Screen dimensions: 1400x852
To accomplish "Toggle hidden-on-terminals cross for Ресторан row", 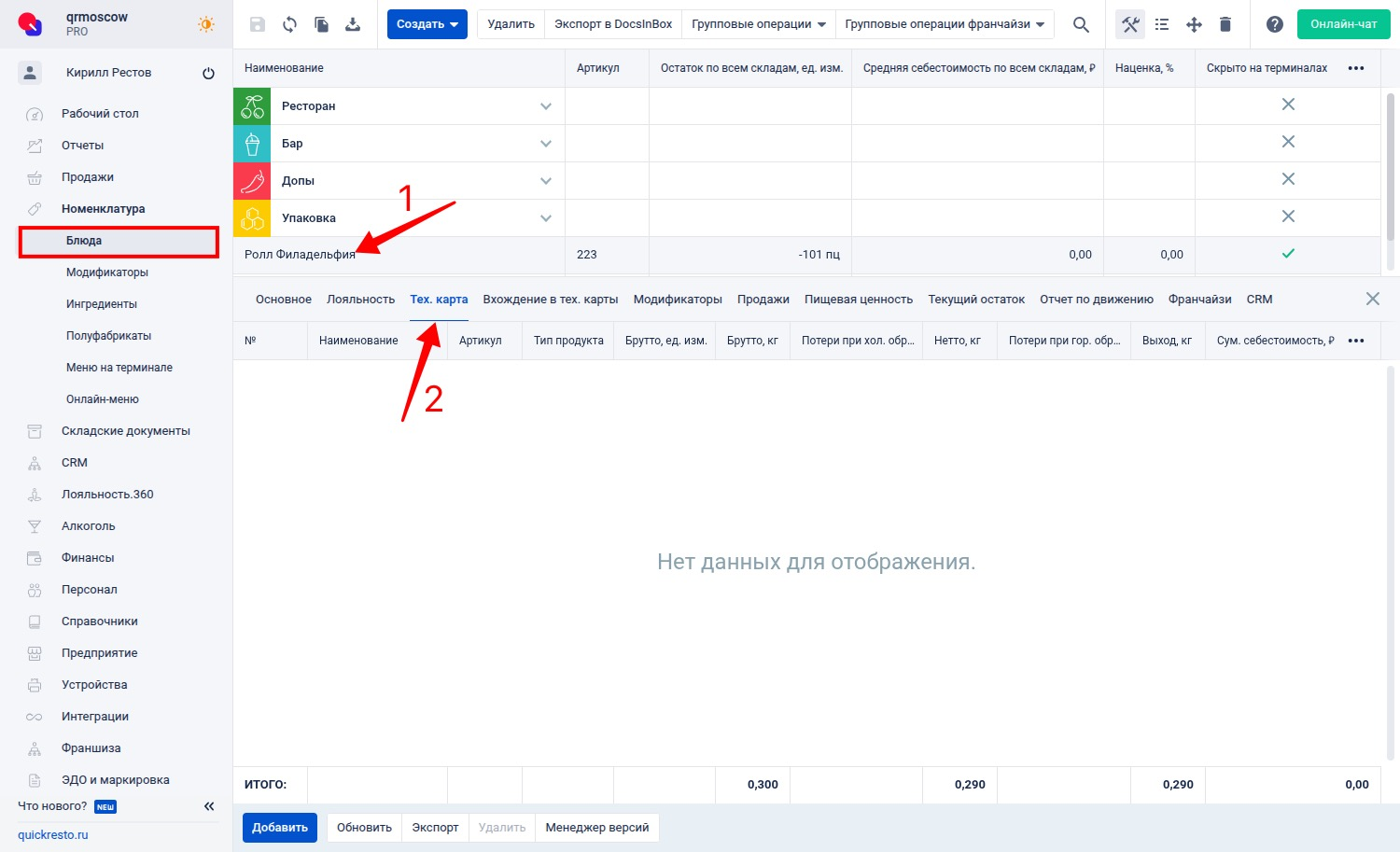I will pyautogui.click(x=1288, y=105).
